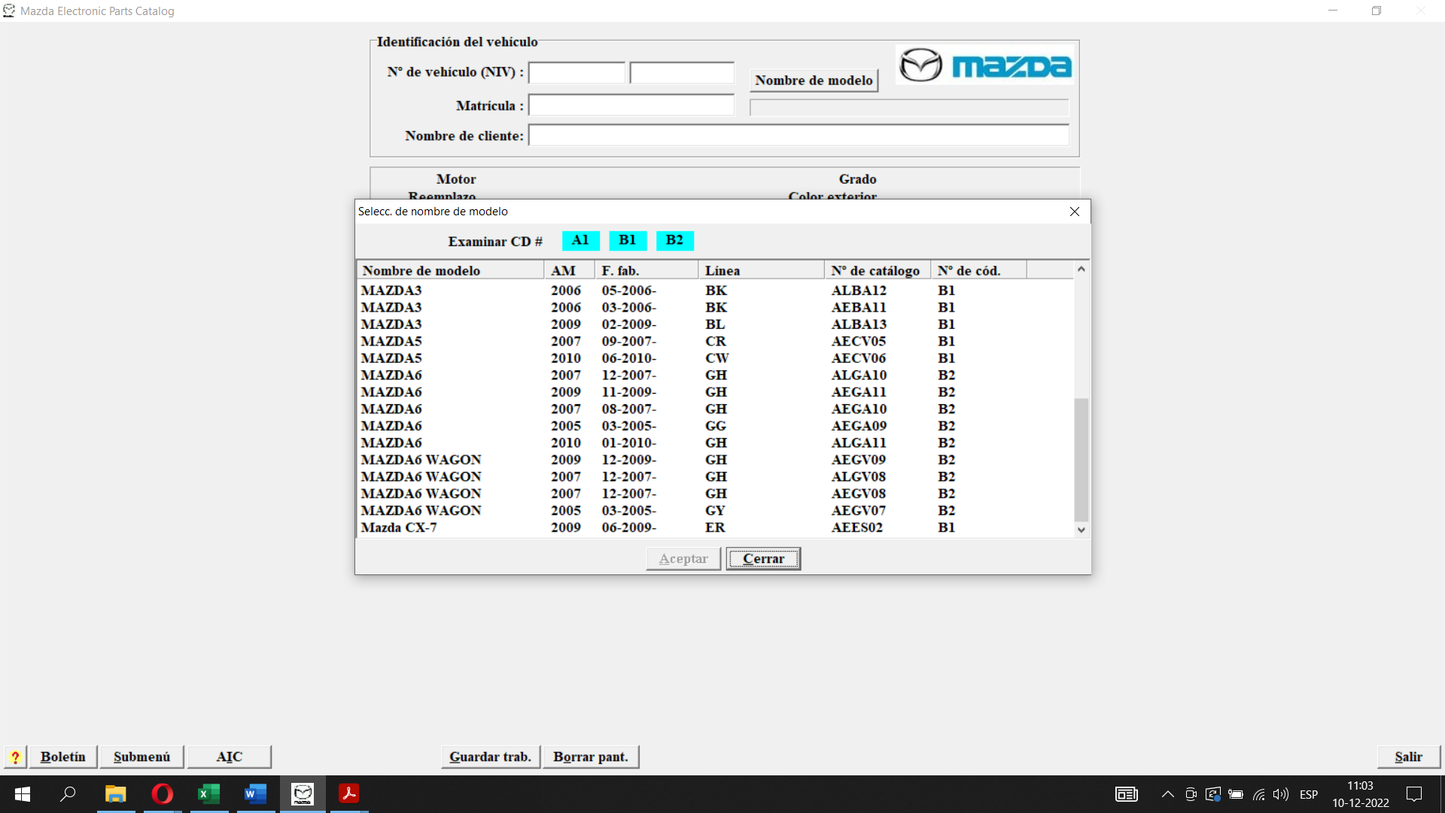Select MAZDA5 row with catalog AECV05

(x=715, y=342)
